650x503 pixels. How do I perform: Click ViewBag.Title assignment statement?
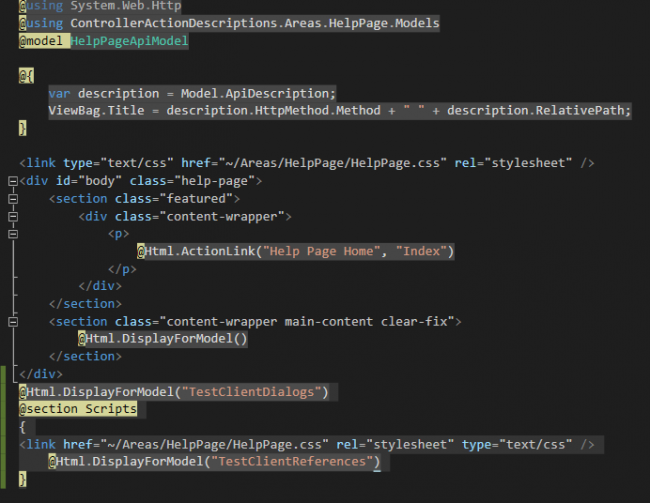(x=340, y=111)
